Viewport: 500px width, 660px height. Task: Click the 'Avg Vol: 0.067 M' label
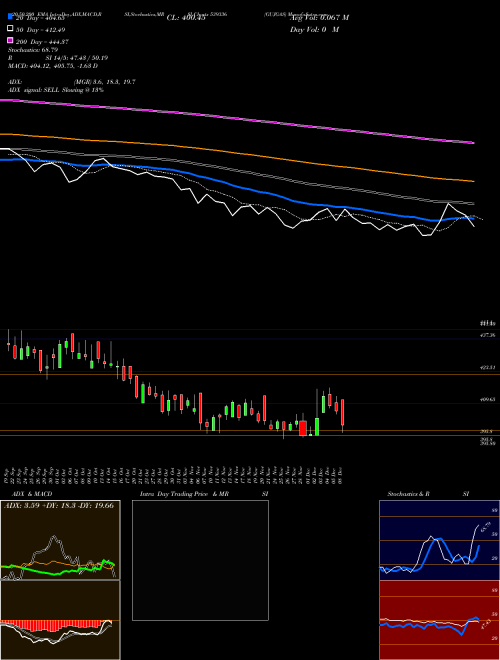click(x=319, y=18)
